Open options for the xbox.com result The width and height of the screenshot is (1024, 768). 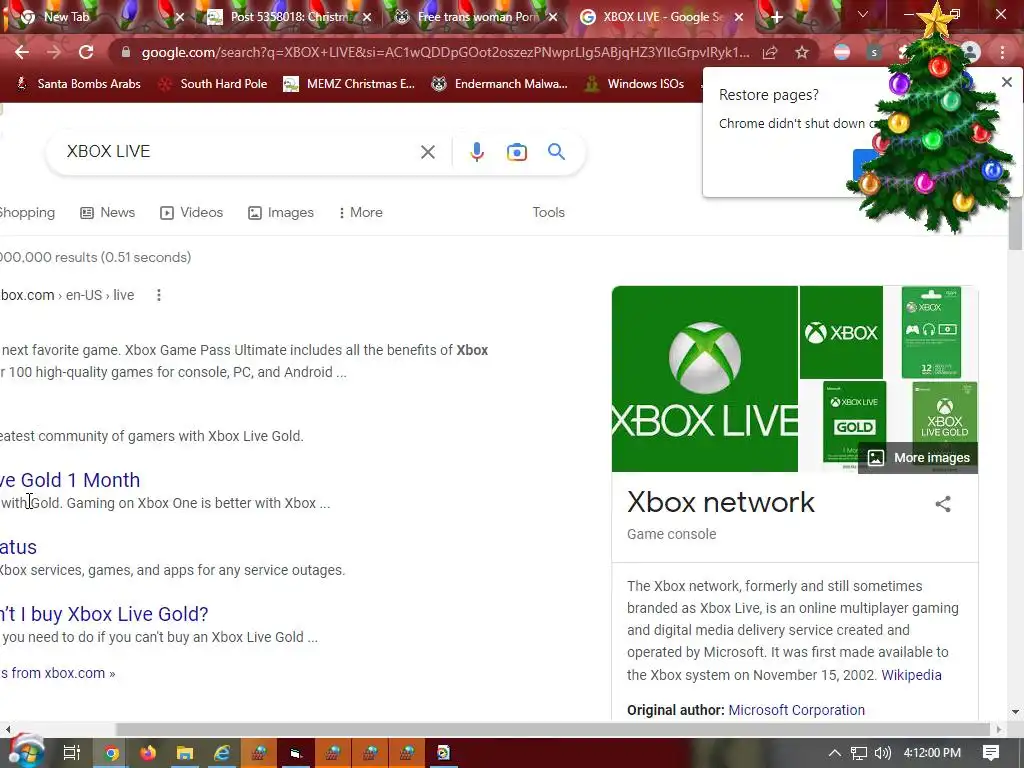click(x=159, y=295)
